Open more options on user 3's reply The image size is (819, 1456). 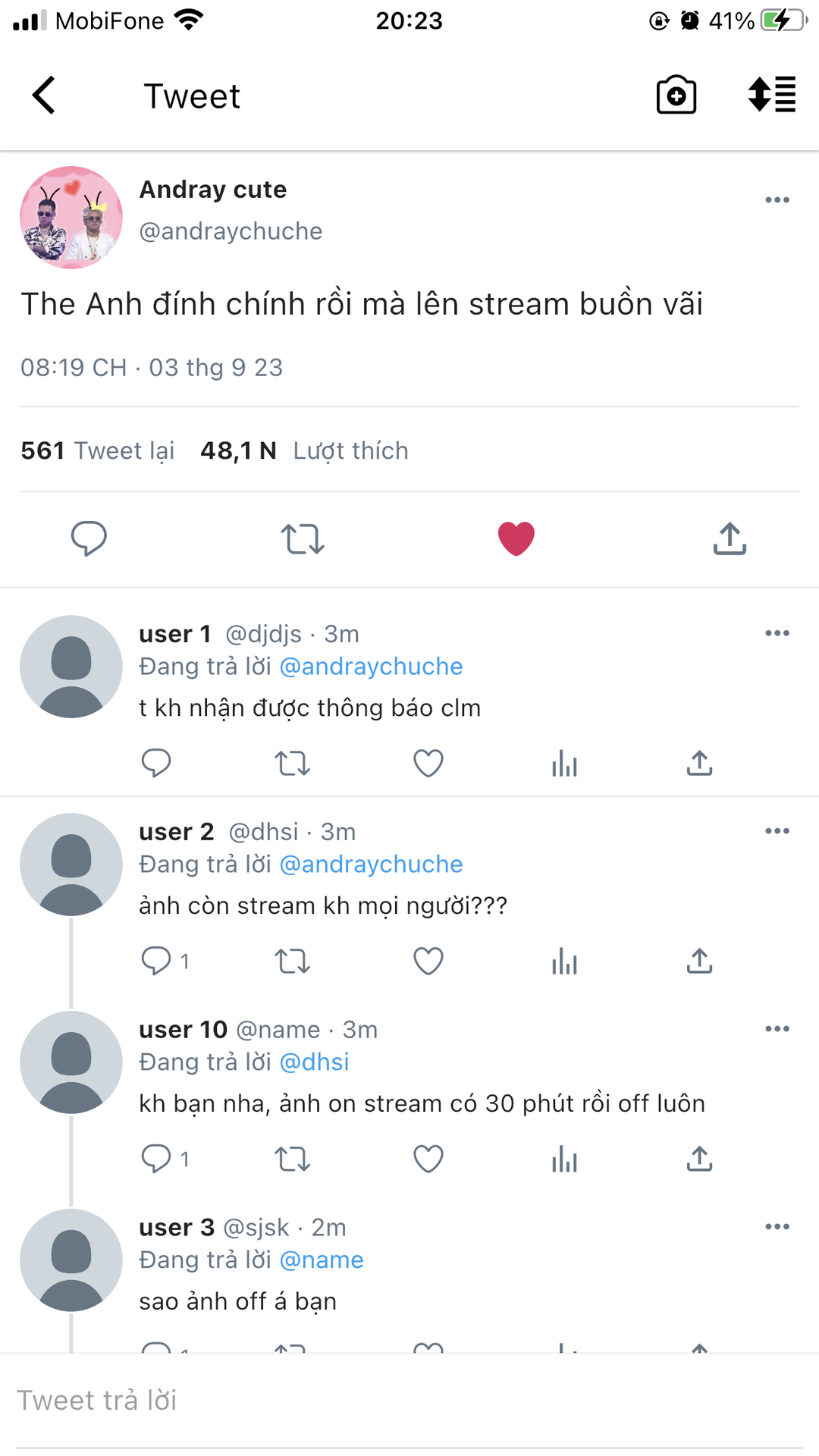pyautogui.click(x=777, y=1227)
